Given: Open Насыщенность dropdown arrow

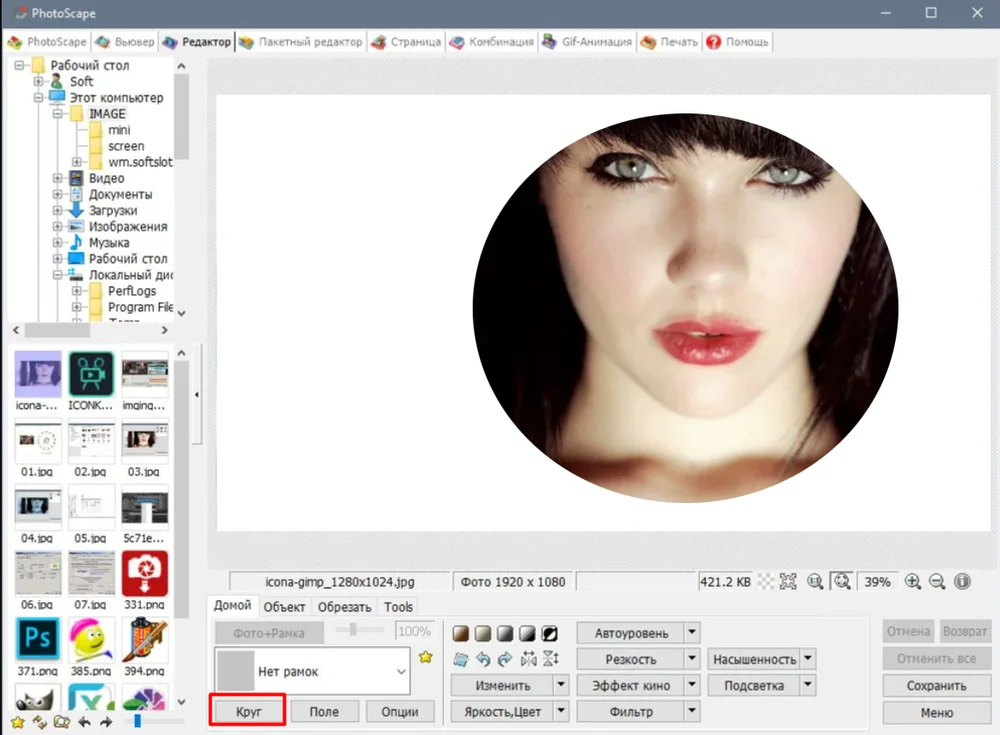Looking at the screenshot, I should [x=808, y=659].
